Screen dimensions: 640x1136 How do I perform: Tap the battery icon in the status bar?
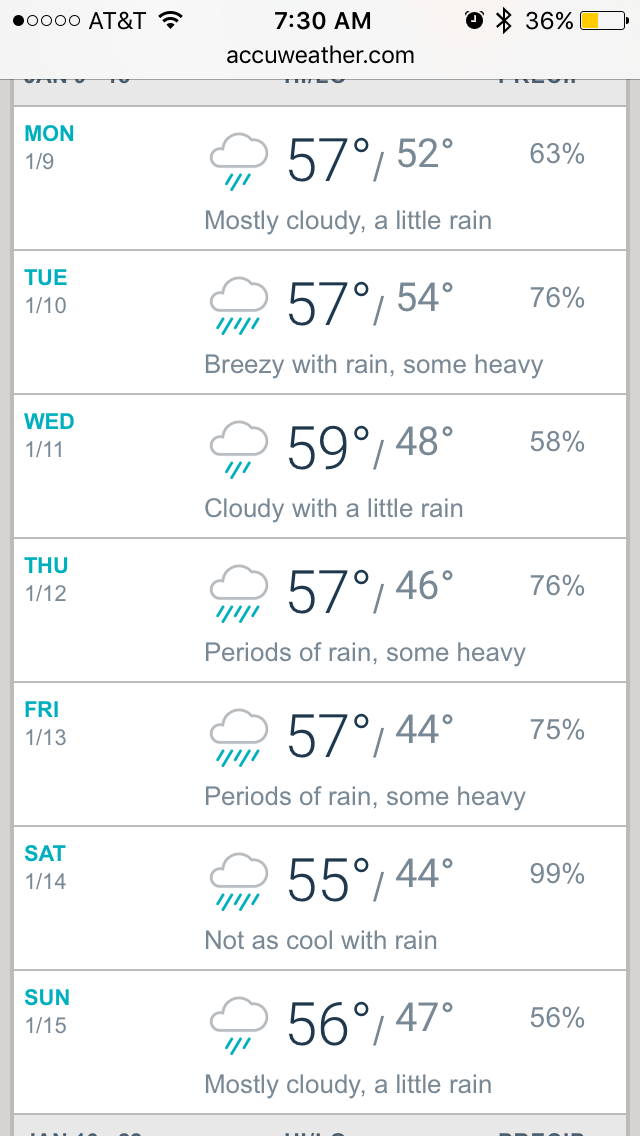tap(603, 21)
